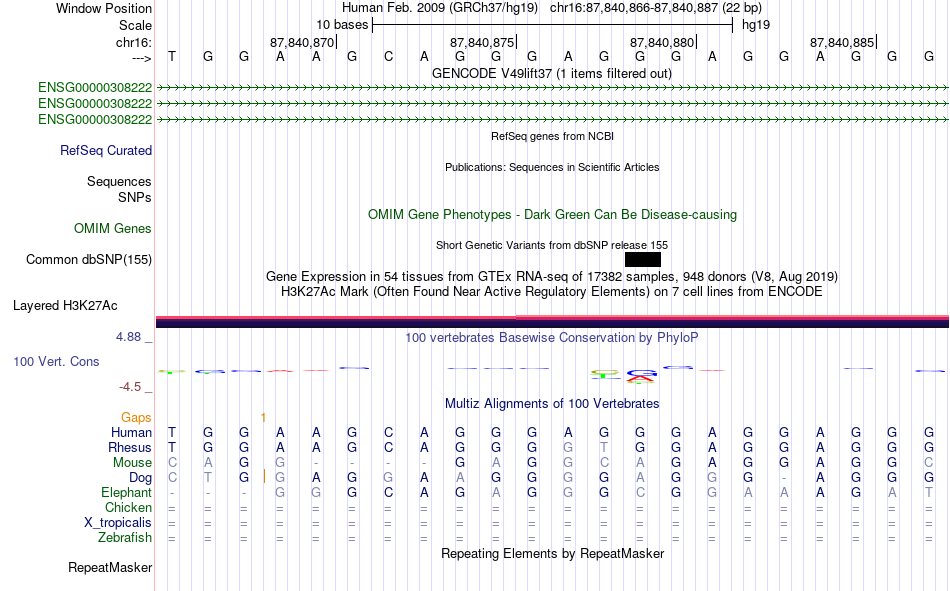Click Publications: Sequences in Scientific Articles title
This screenshot has width=950, height=591.
552,167
